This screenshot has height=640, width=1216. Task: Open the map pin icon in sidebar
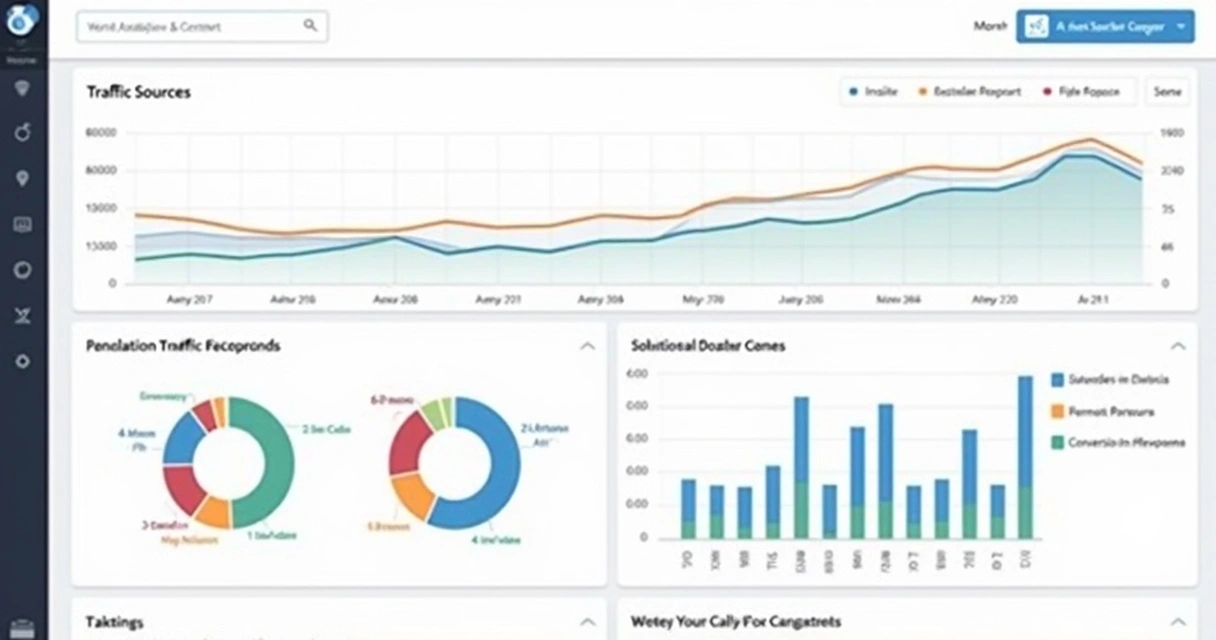click(x=22, y=179)
